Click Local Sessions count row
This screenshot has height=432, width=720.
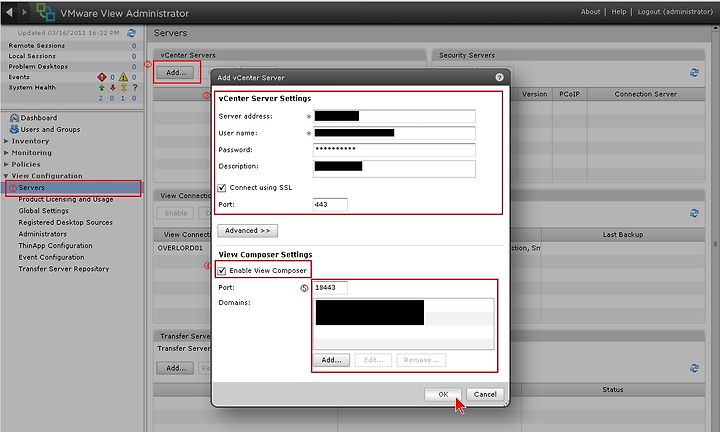[73, 56]
